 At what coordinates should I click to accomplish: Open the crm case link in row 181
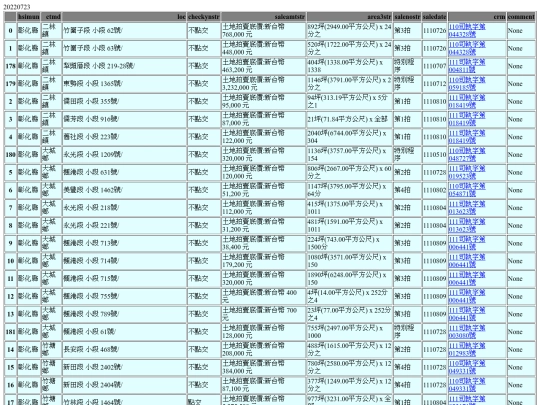[467, 332]
